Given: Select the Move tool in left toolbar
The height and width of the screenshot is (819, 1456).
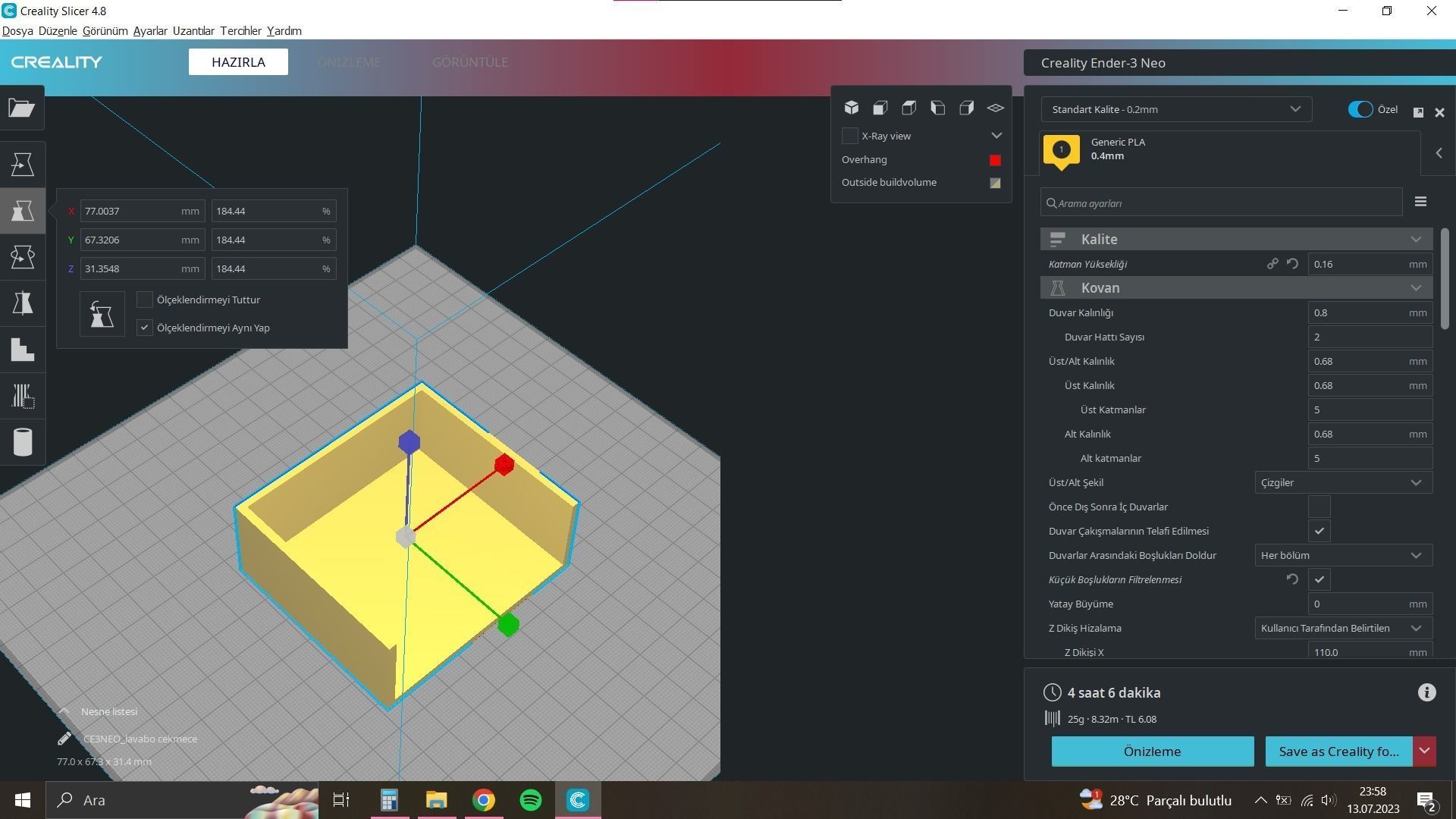Looking at the screenshot, I should coord(22,164).
